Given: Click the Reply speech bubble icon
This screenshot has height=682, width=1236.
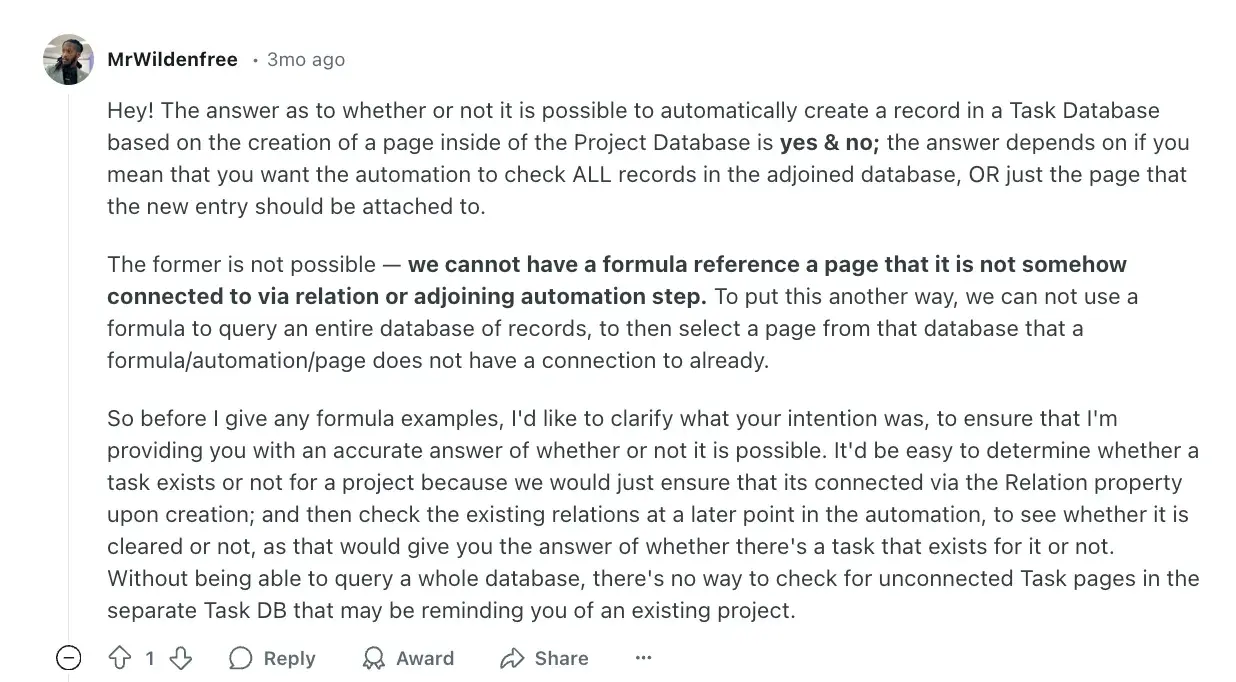Looking at the screenshot, I should (241, 658).
